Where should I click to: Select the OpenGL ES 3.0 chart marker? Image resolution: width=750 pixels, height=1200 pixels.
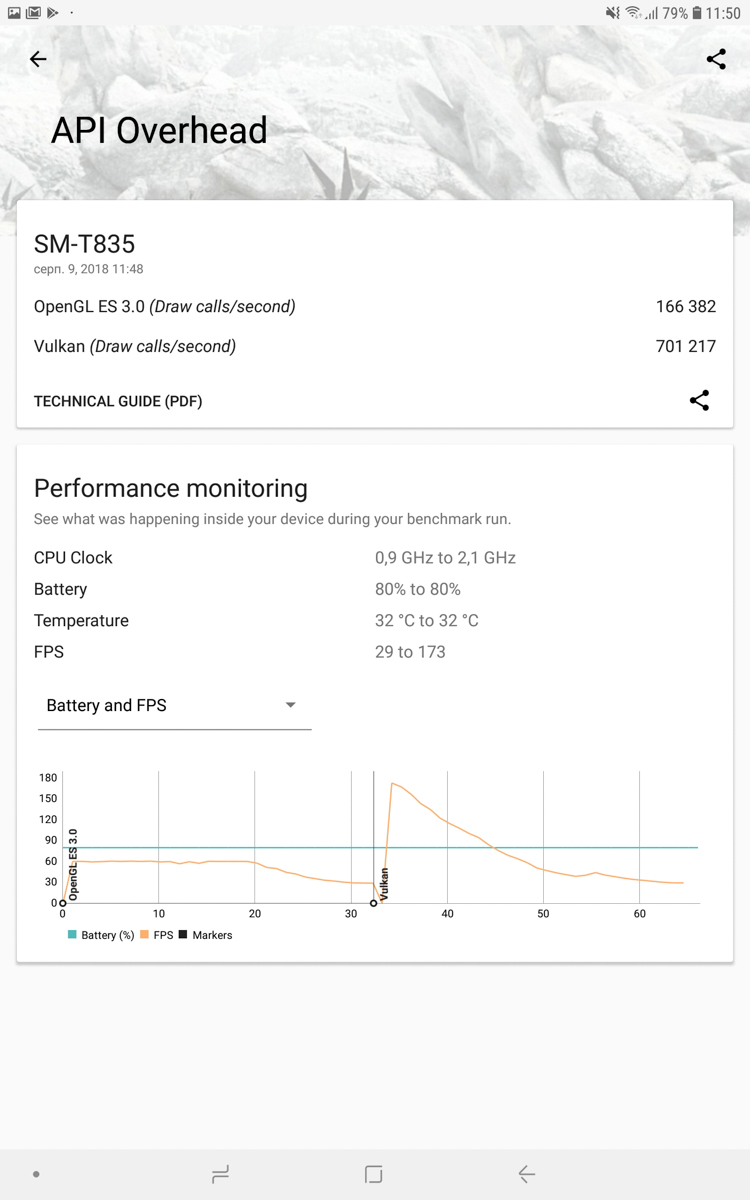(63, 903)
